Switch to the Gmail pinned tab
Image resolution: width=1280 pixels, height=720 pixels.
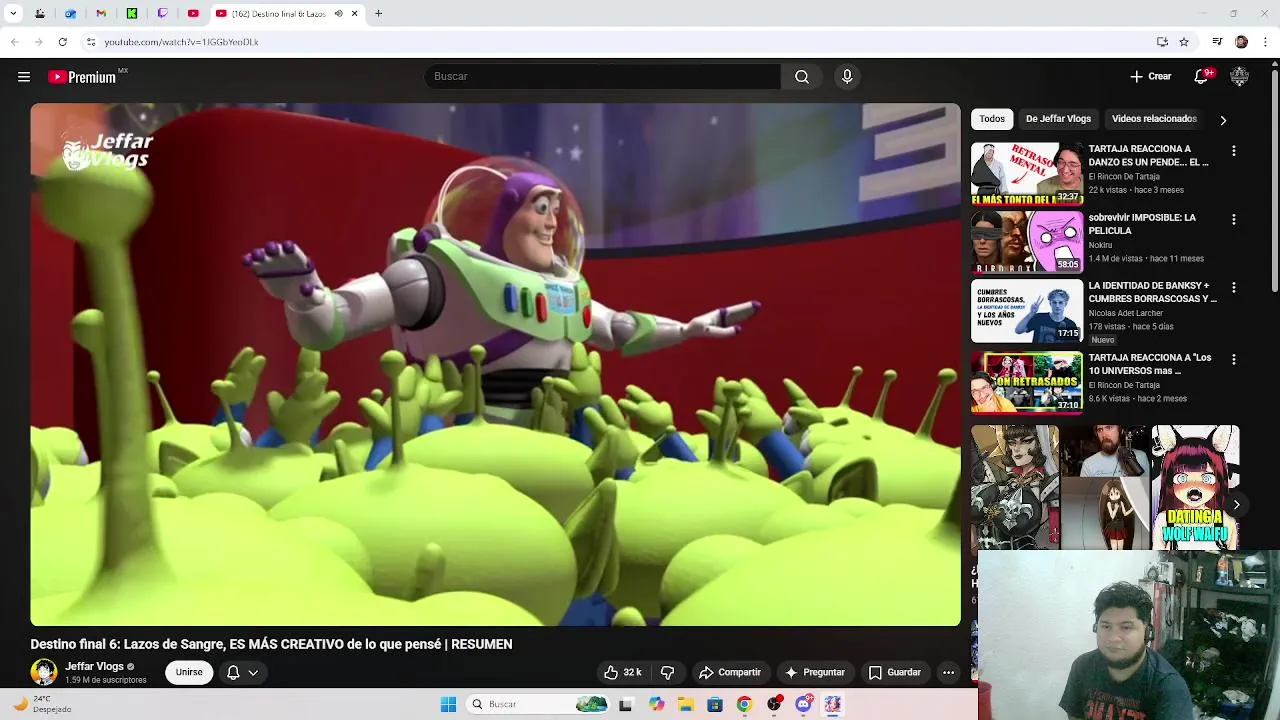[101, 14]
